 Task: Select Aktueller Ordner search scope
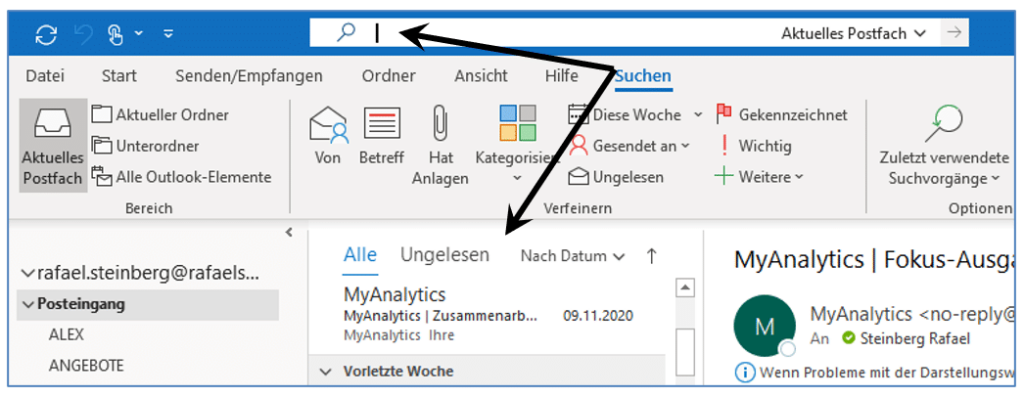pos(161,115)
